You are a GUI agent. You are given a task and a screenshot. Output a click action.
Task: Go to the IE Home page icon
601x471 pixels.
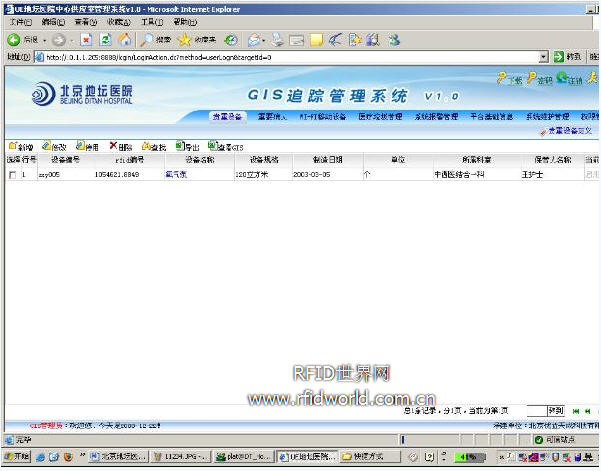[125, 40]
